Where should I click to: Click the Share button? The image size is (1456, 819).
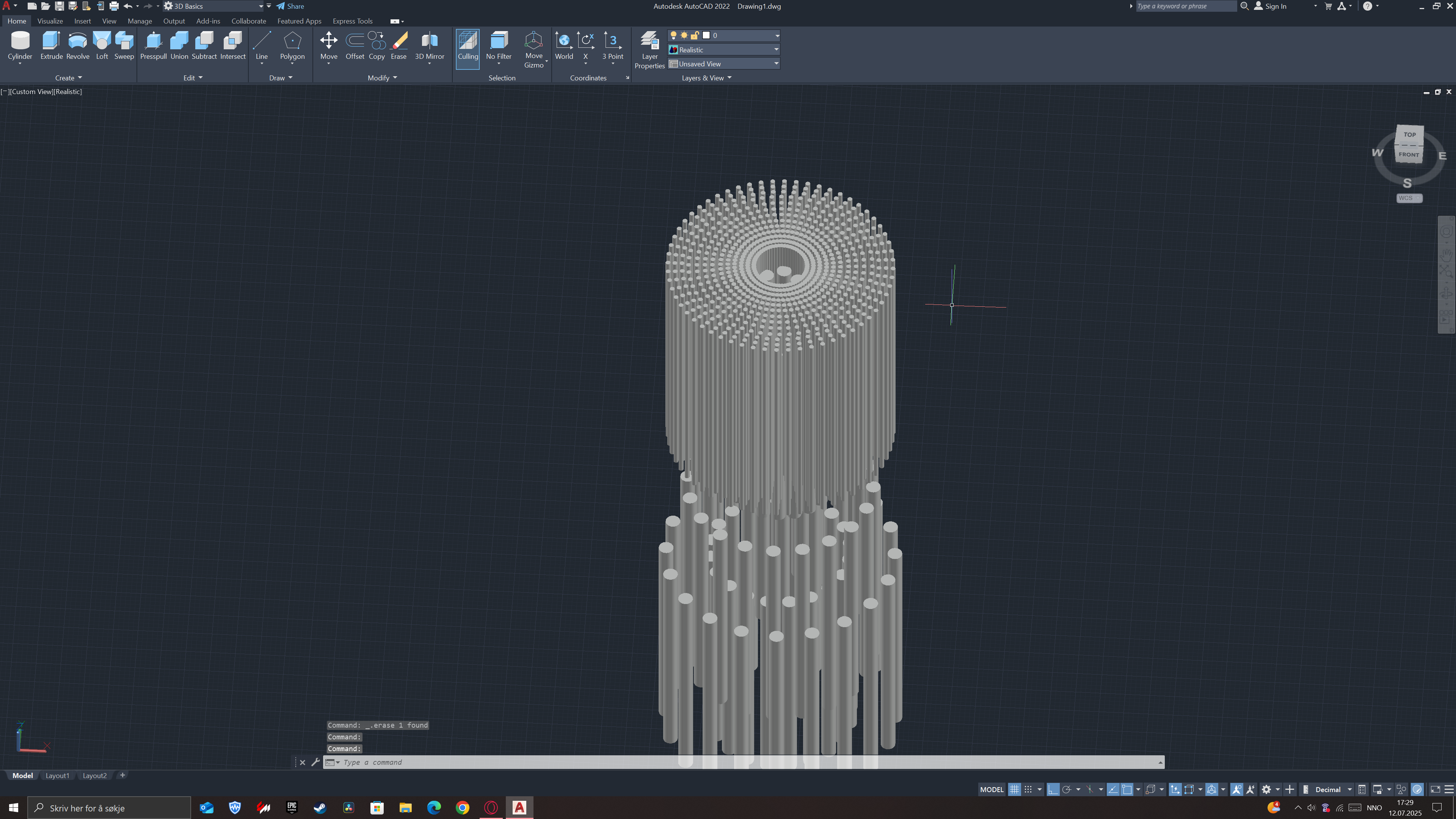(290, 6)
